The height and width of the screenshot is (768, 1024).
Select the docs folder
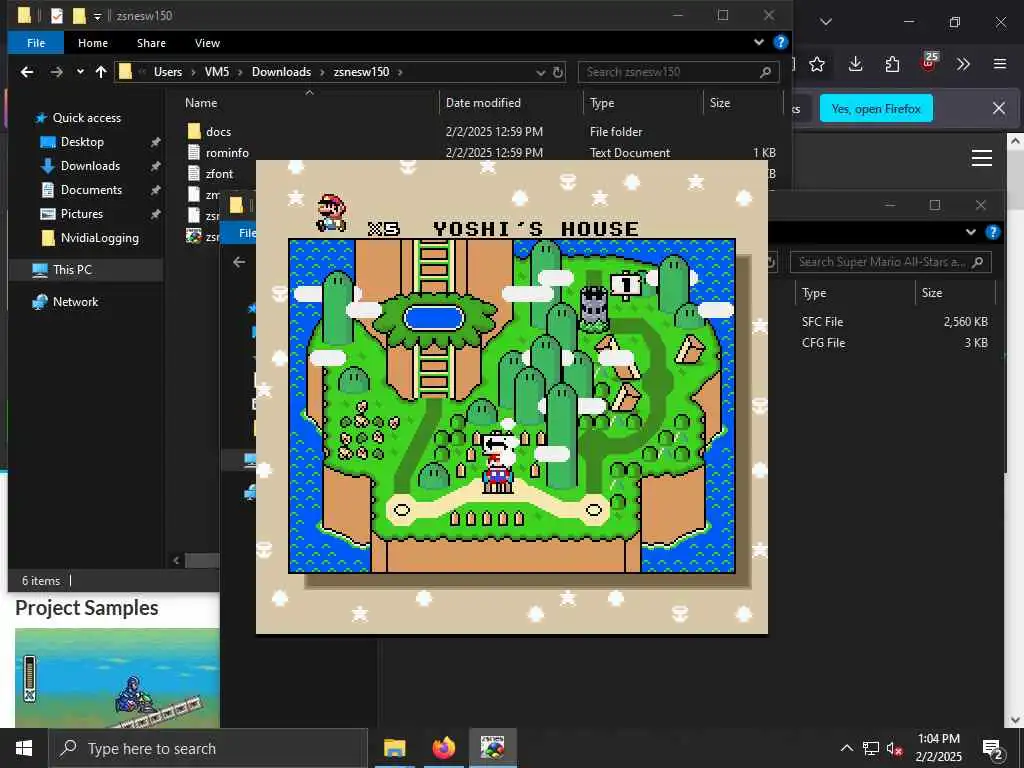pyautogui.click(x=218, y=131)
